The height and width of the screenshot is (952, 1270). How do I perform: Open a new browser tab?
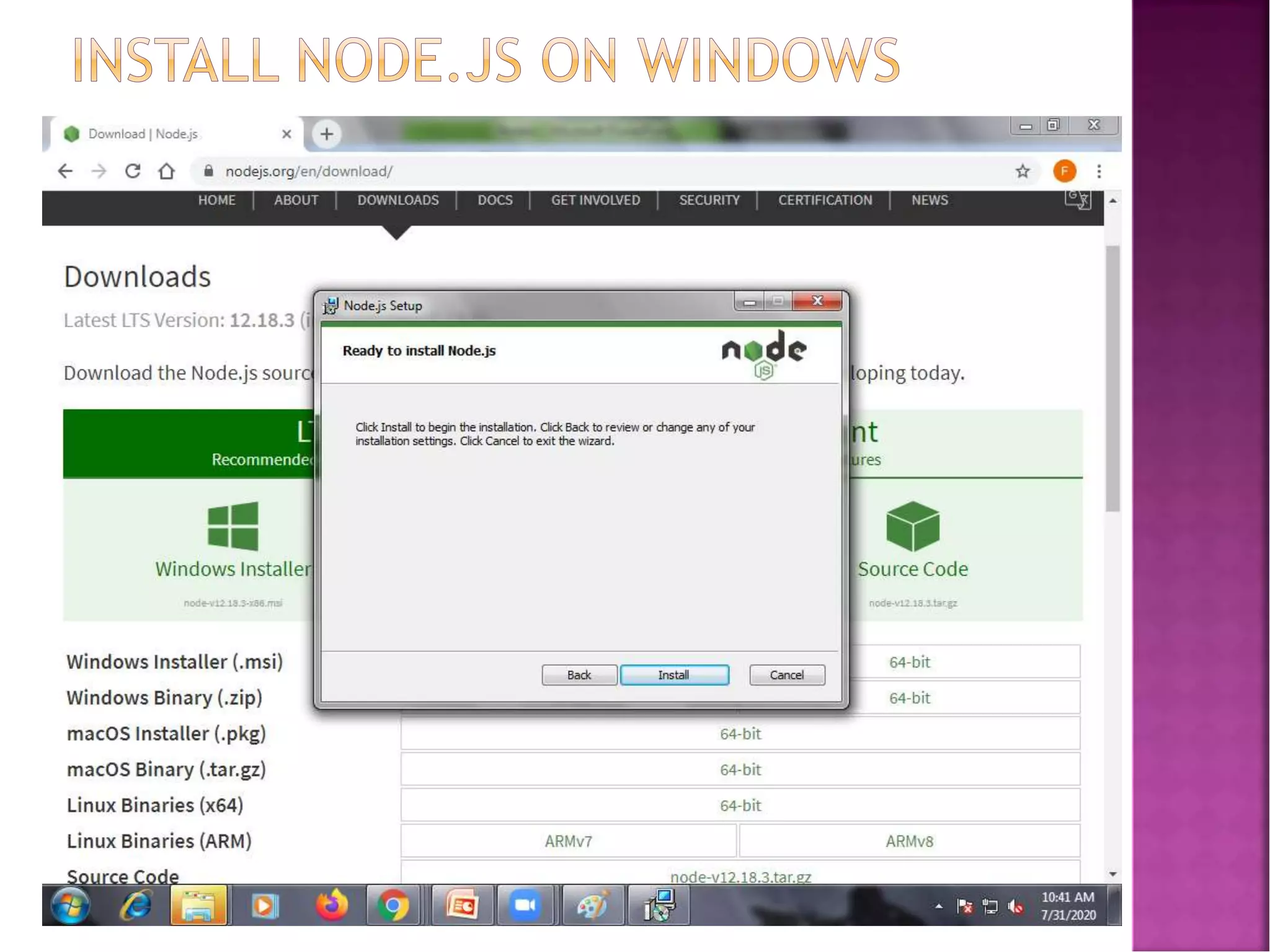coord(327,134)
